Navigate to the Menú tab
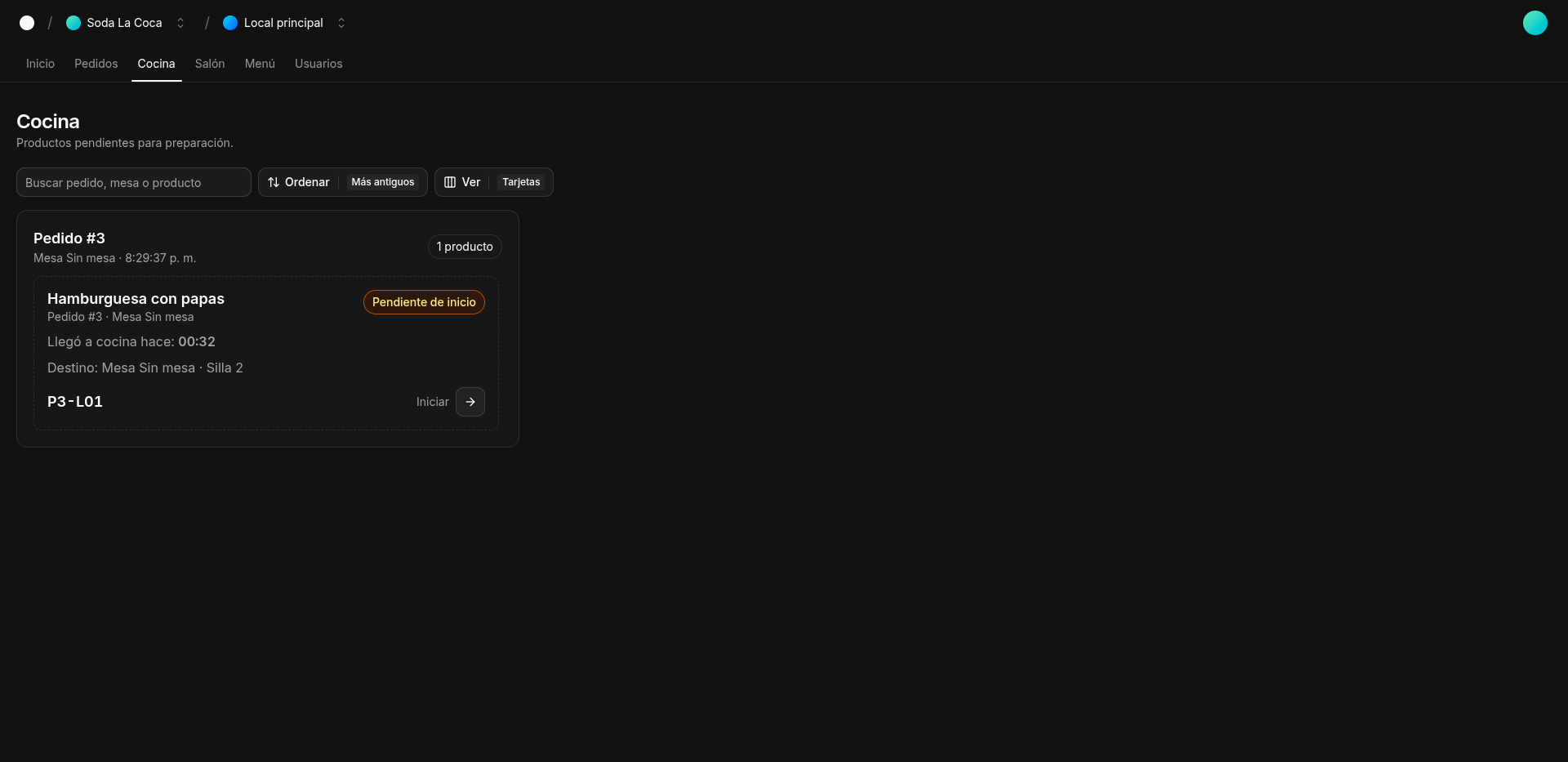The width and height of the screenshot is (1568, 762). point(260,64)
